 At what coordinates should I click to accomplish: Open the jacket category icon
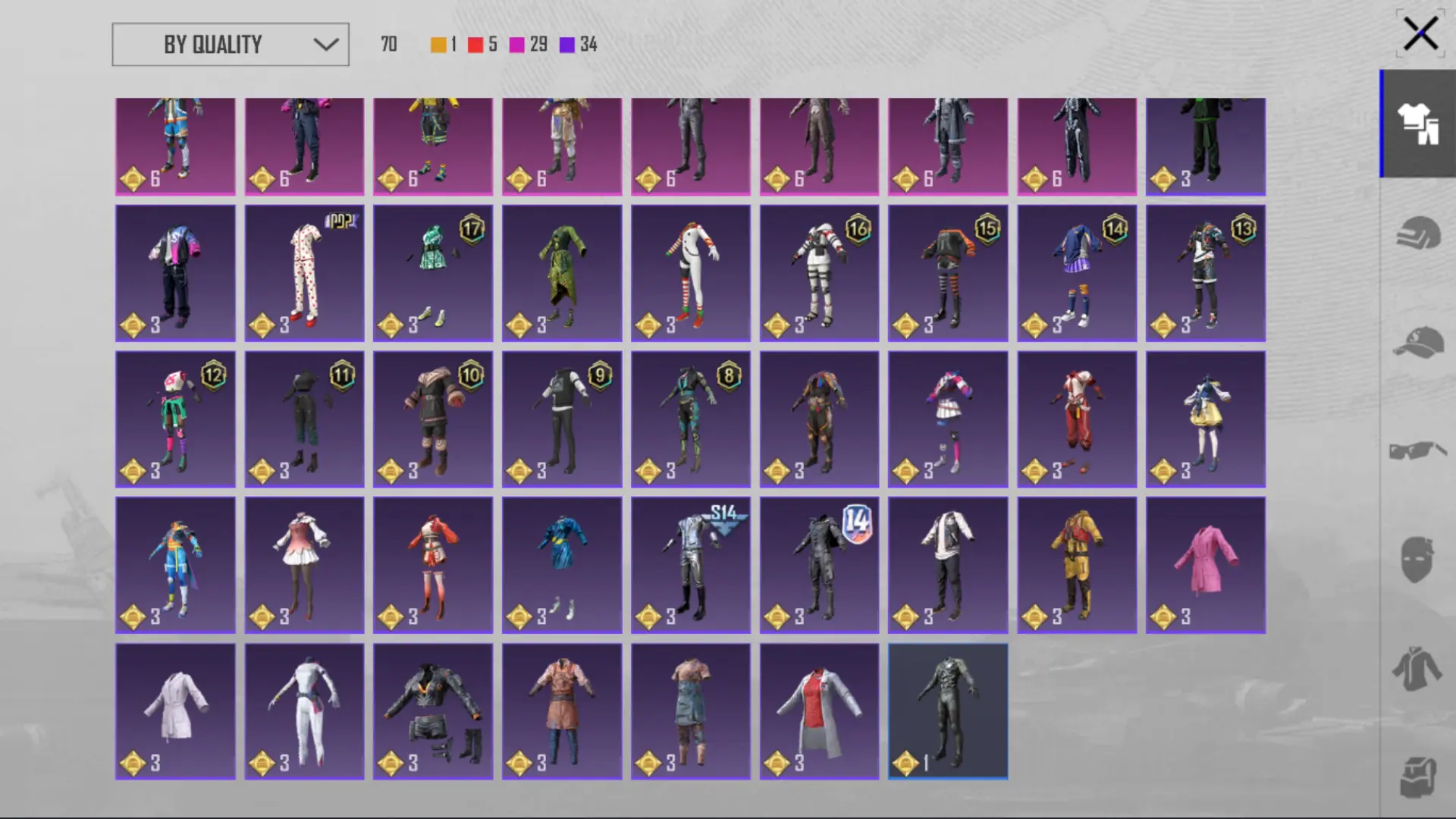1417,669
